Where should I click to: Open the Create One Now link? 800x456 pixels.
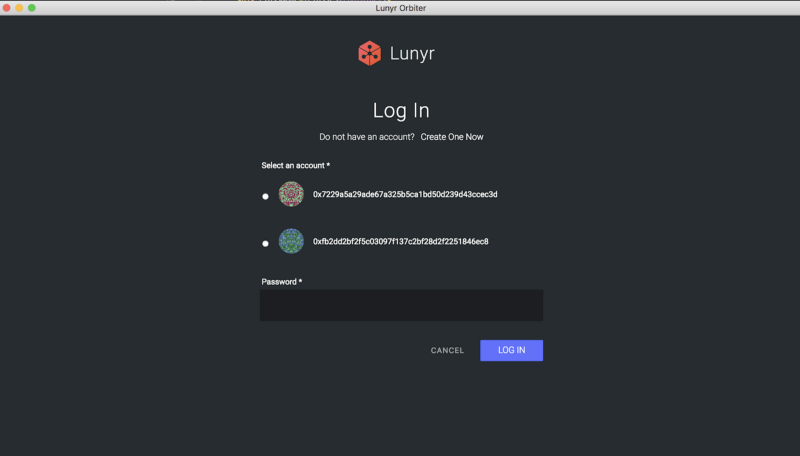(452, 137)
